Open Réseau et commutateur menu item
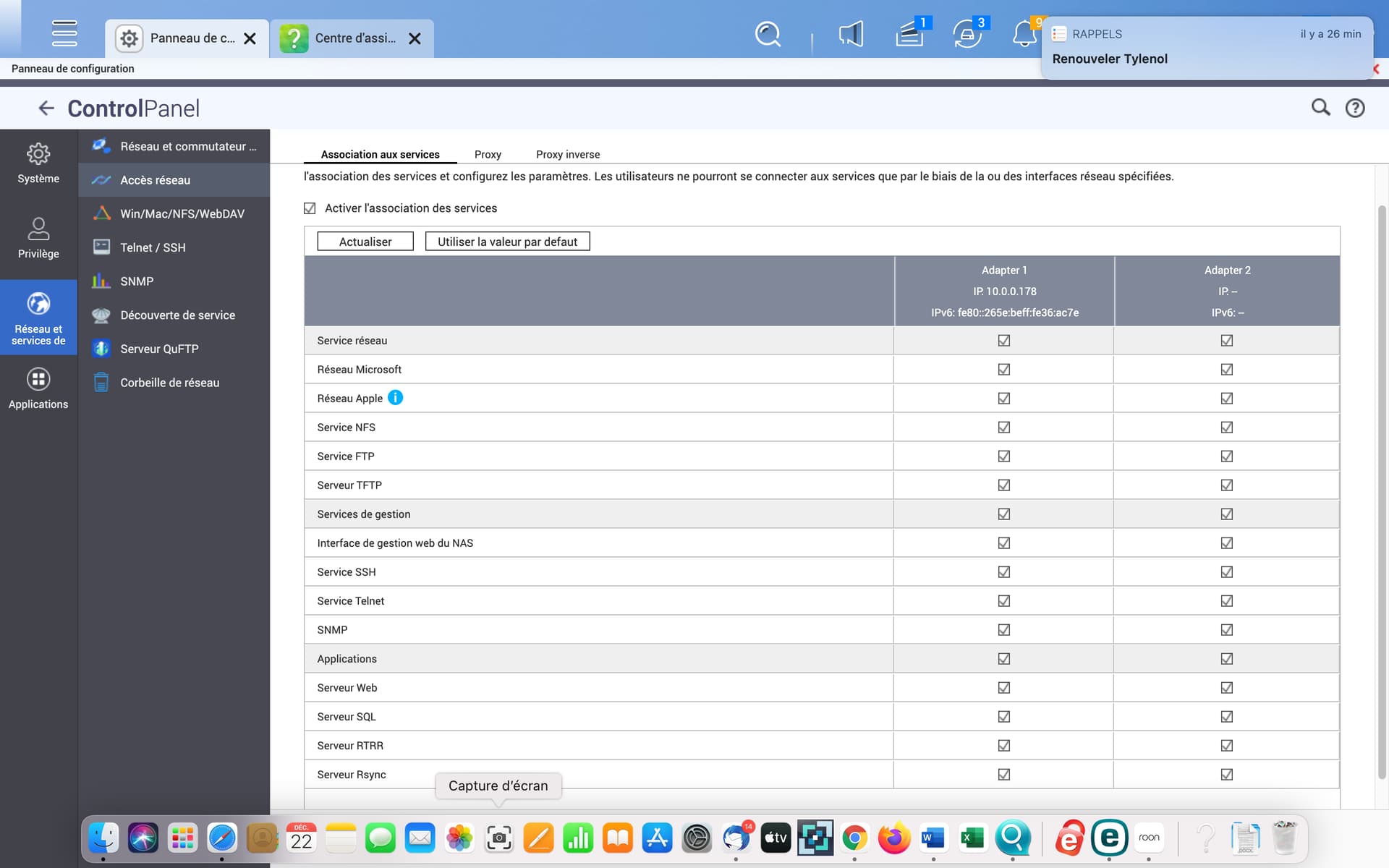1389x868 pixels. pos(174,146)
